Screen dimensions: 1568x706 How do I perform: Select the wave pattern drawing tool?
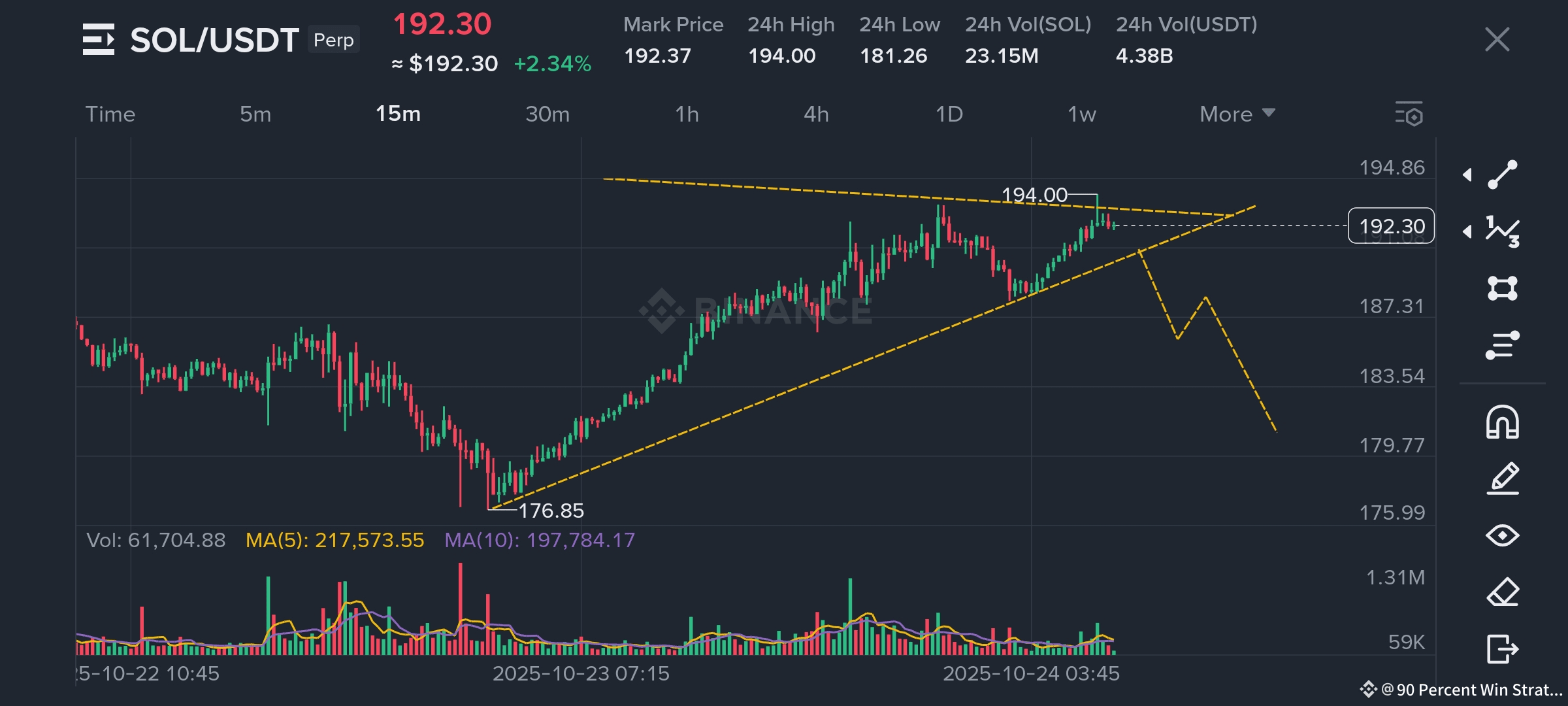1502,231
